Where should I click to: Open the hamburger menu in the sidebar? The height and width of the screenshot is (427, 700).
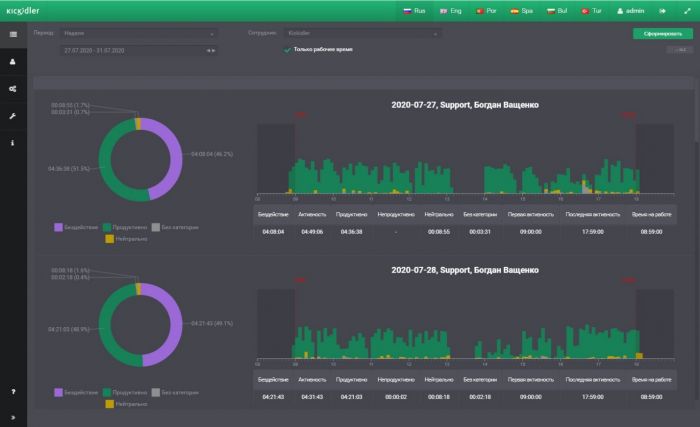13,34
